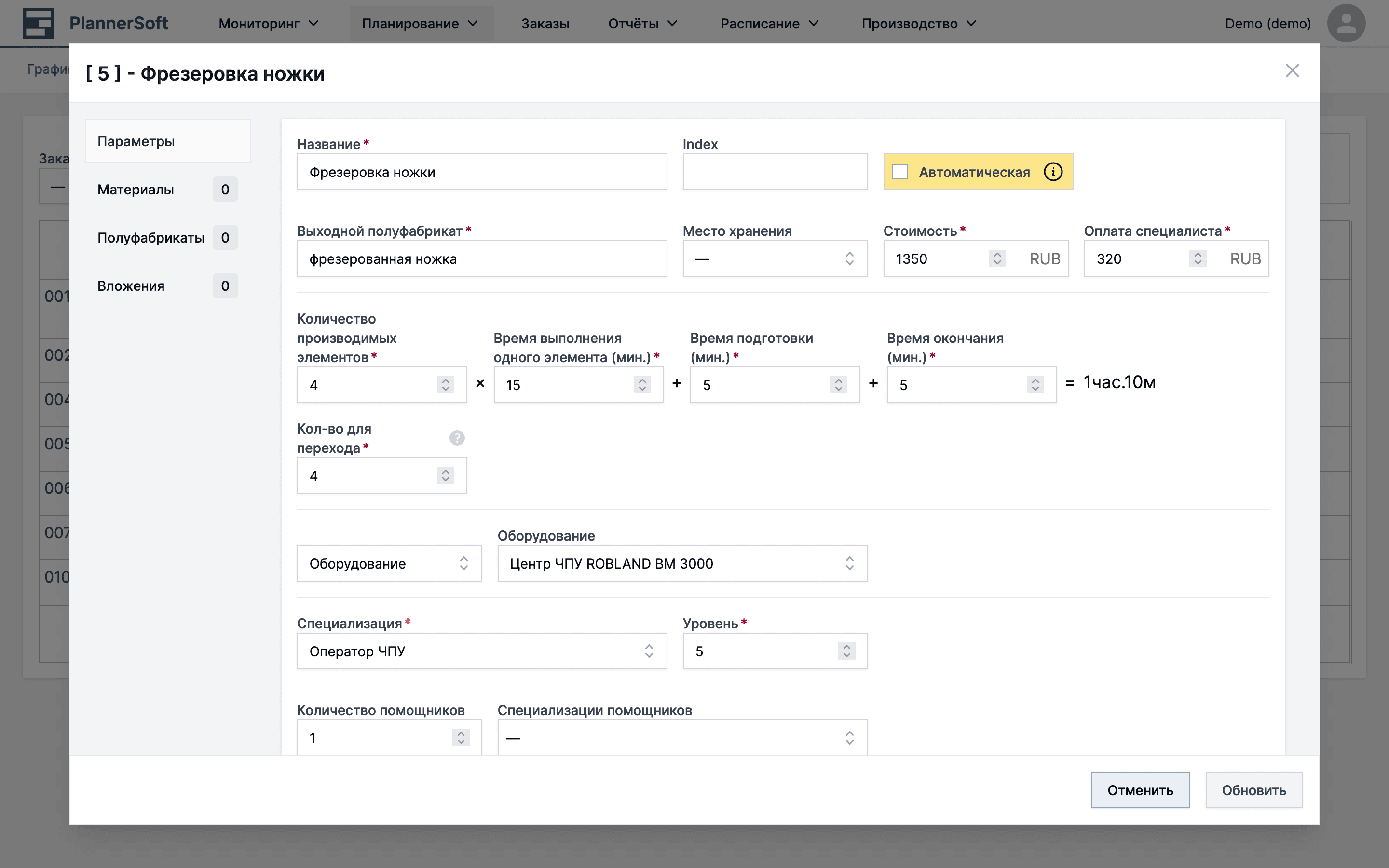Screen dimensions: 1389x868
Task: Select the Вложения sidebar item
Action: coord(132,285)
